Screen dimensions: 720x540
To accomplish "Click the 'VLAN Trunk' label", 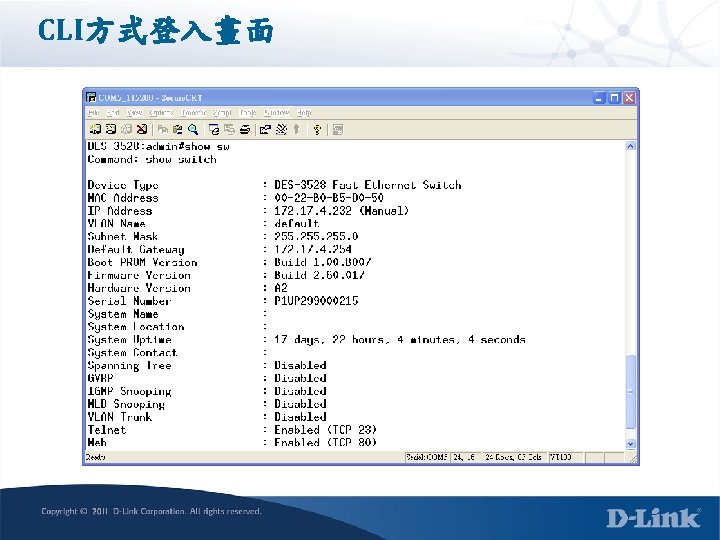I will point(120,417).
